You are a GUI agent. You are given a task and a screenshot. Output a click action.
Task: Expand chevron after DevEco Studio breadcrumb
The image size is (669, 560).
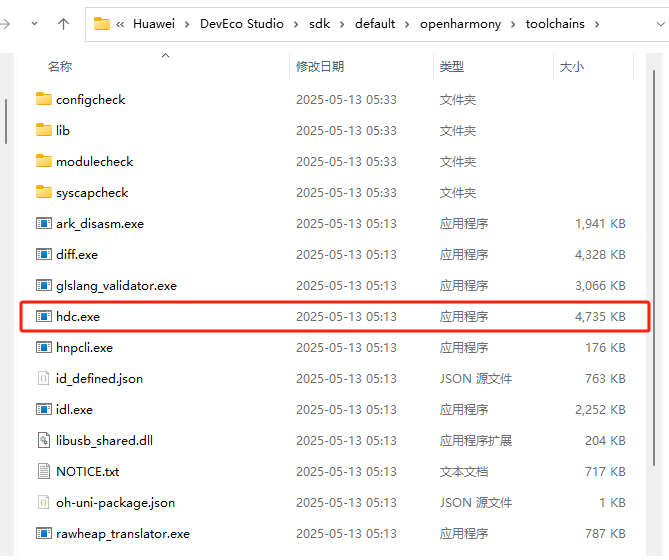(296, 24)
